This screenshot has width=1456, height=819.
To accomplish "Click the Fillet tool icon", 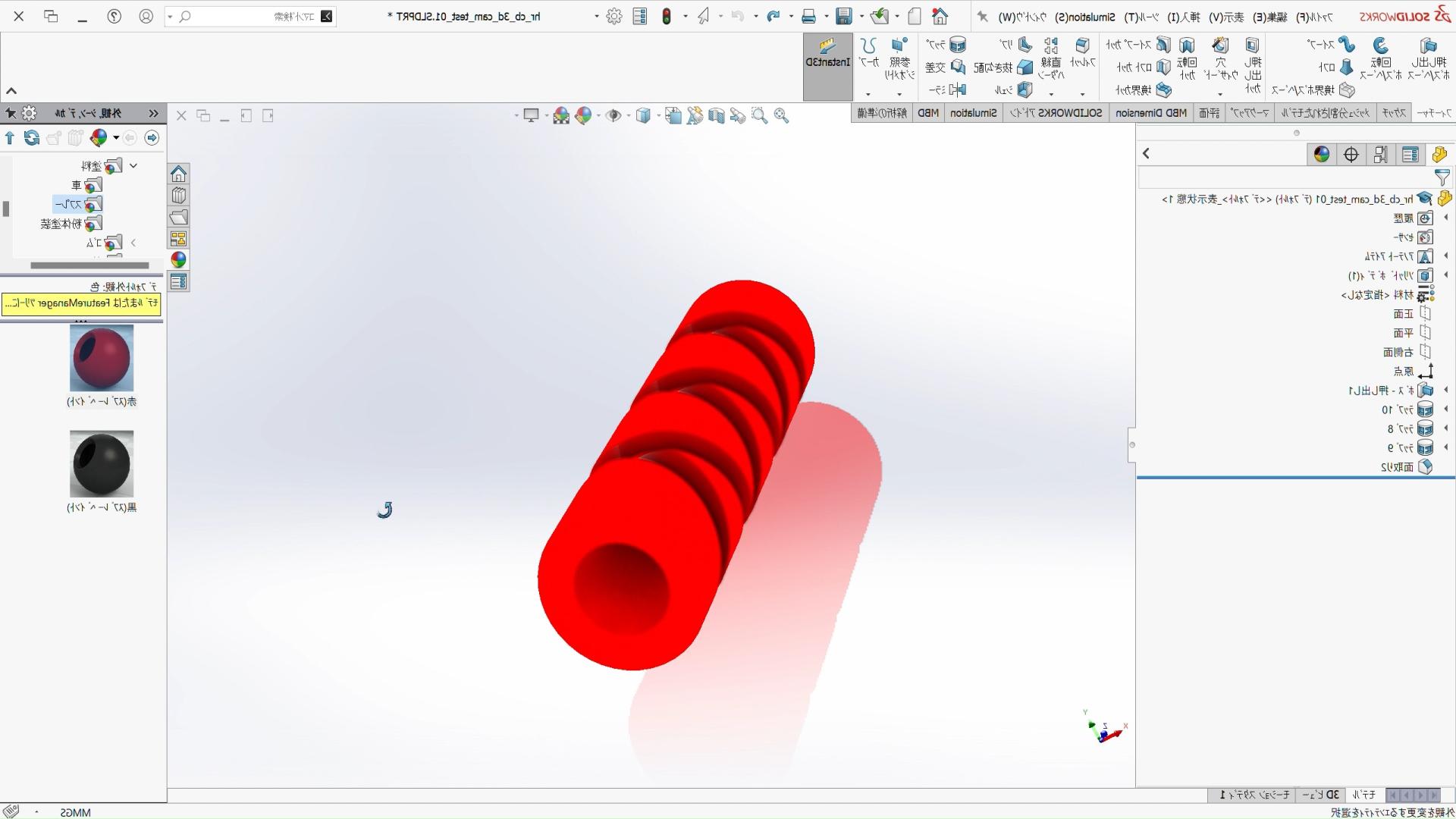I will [1083, 46].
